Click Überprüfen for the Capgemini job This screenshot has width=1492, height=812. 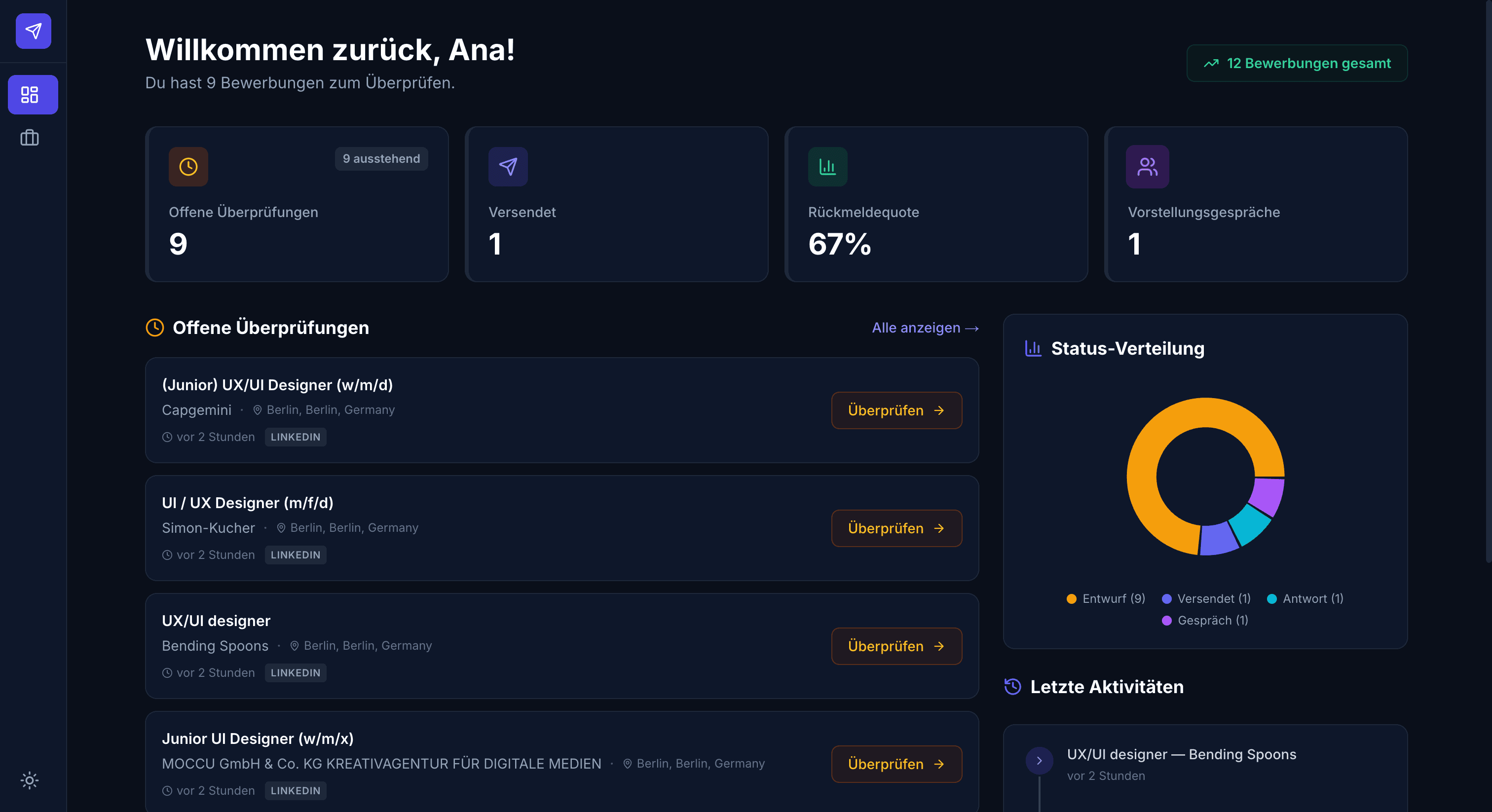[896, 410]
